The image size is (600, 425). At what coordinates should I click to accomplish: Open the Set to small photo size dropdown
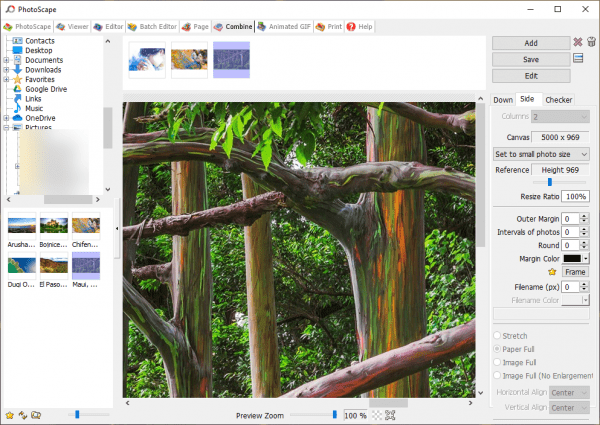pyautogui.click(x=541, y=154)
